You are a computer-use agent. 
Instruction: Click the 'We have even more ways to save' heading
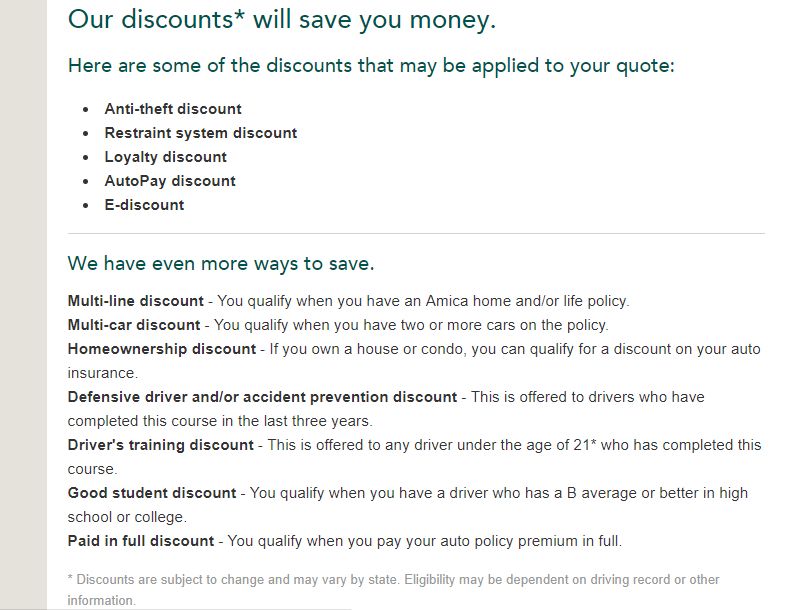[x=221, y=264]
